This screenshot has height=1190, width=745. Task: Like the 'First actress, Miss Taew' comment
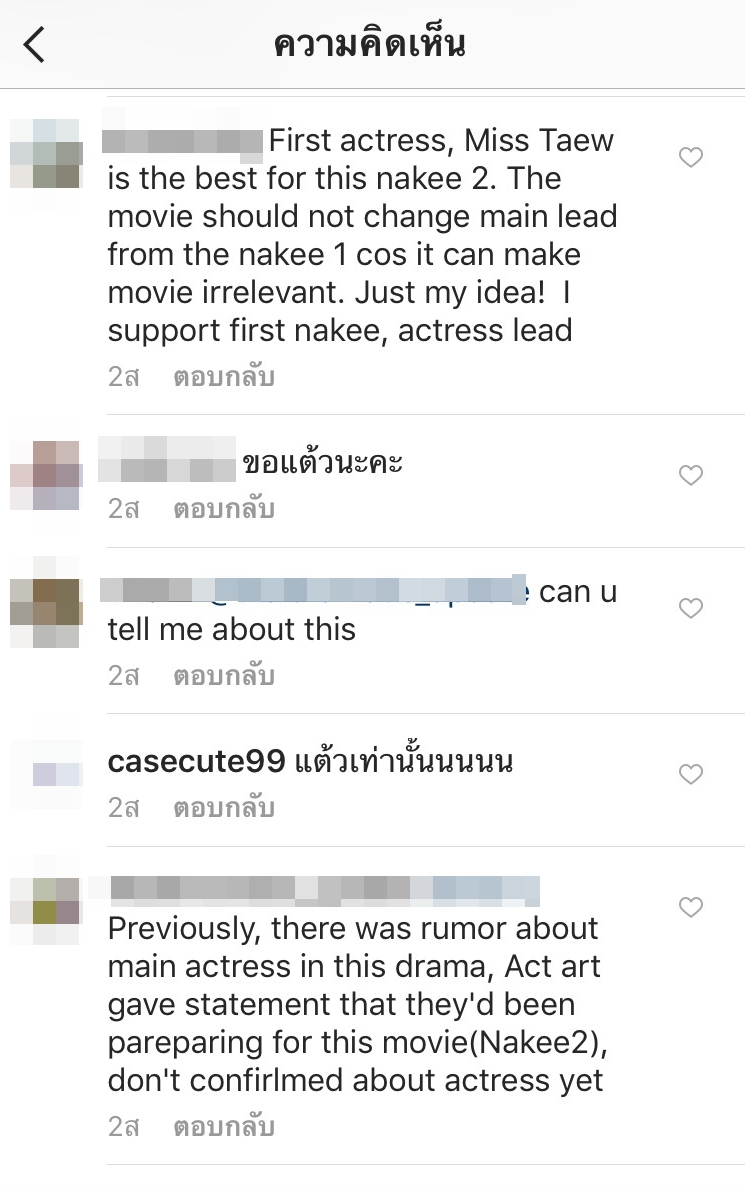690,157
